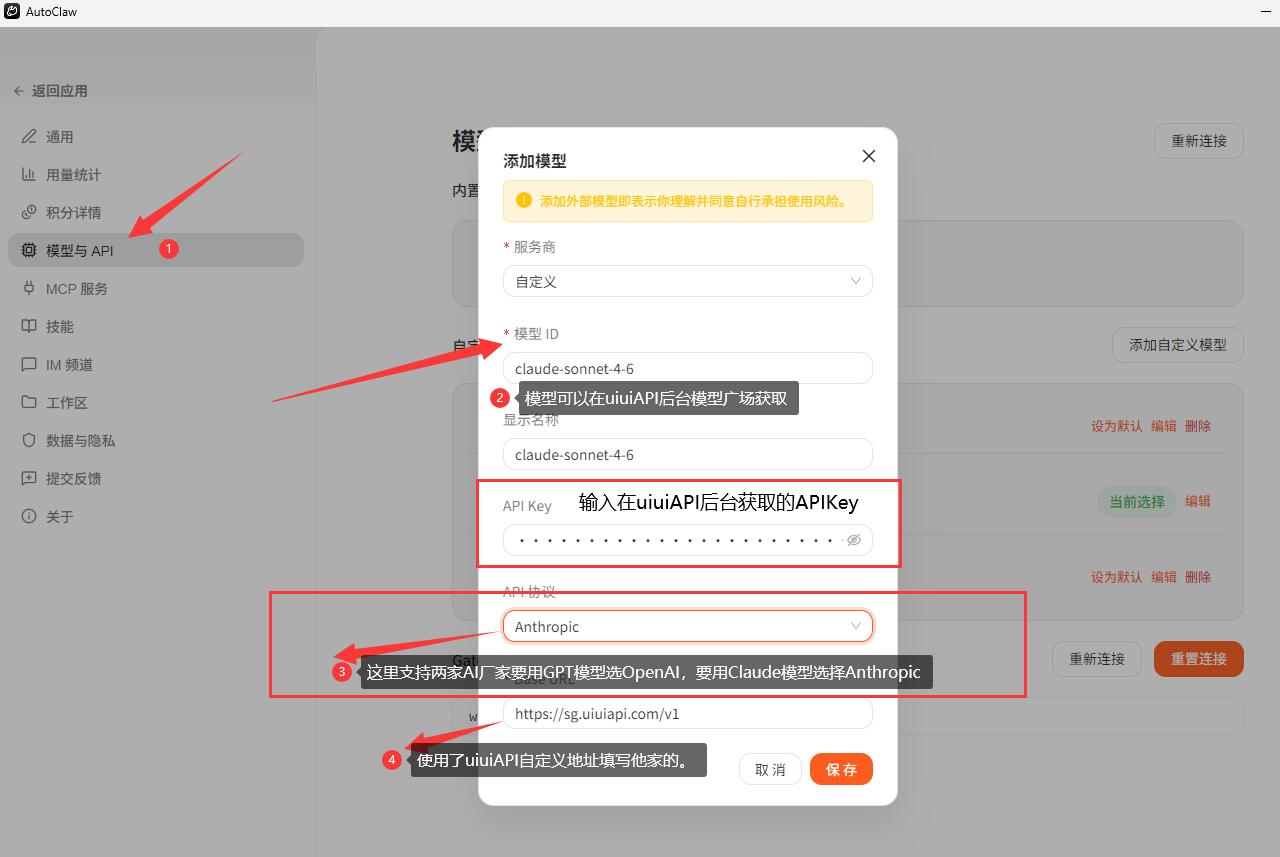
Task: Click the 通用 pencil icon in sidebar
Action: [x=29, y=137]
